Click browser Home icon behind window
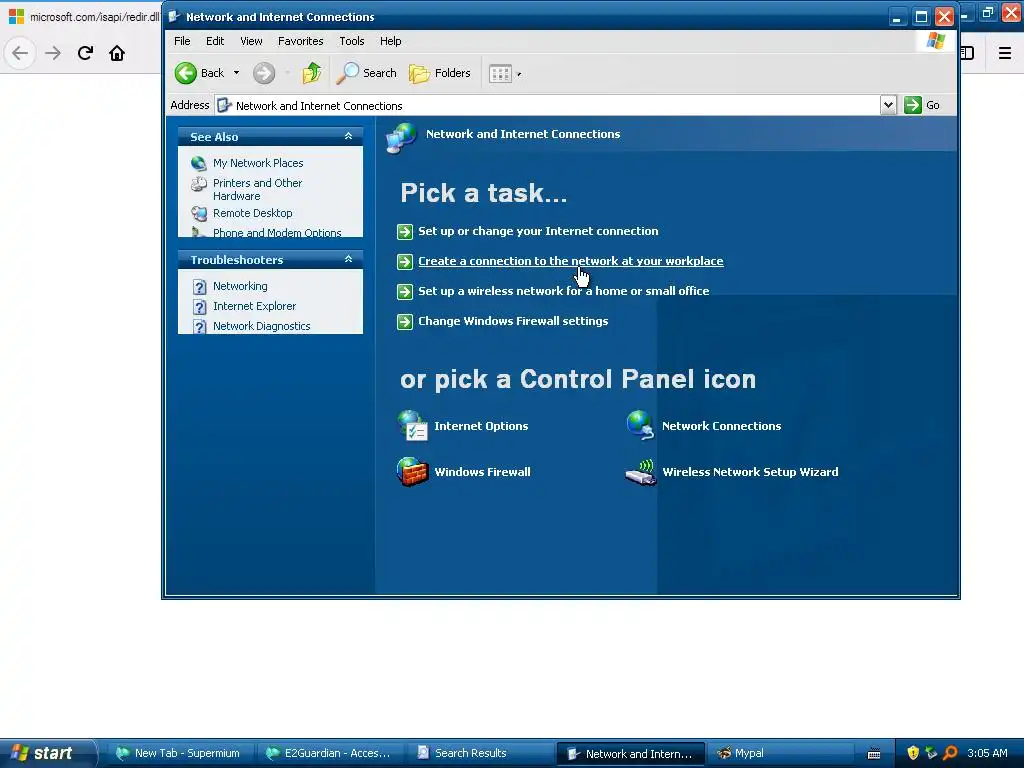 pos(117,53)
